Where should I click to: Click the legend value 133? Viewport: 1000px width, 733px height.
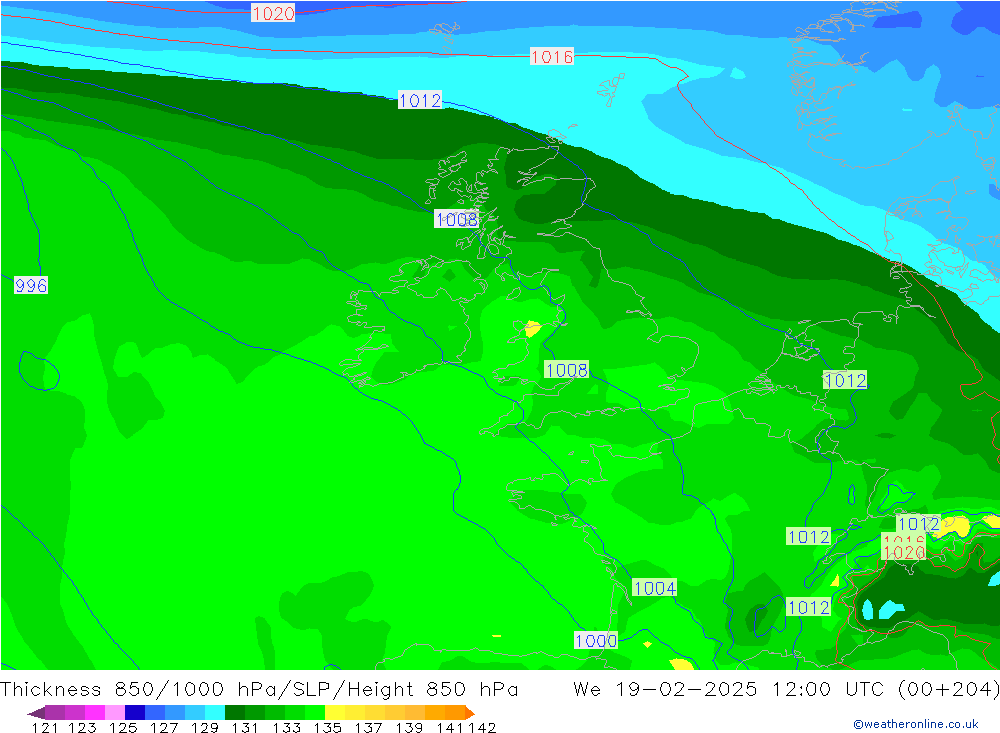pyautogui.click(x=286, y=728)
